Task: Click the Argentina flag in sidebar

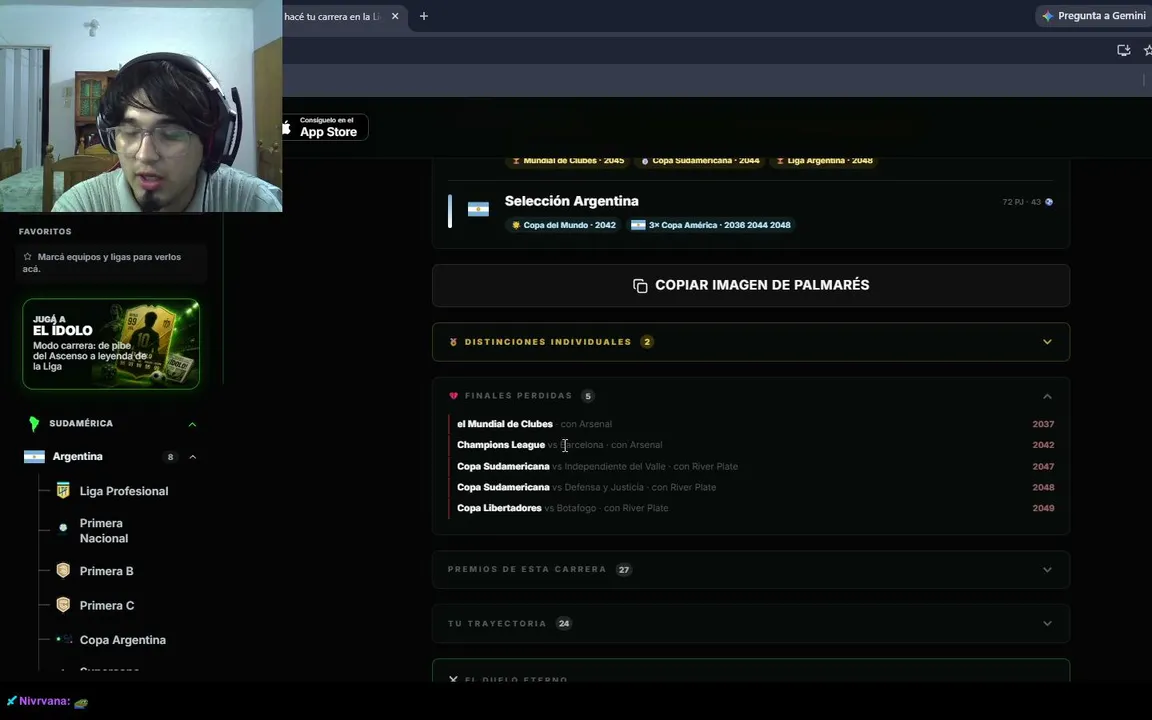Action: [x=35, y=457]
